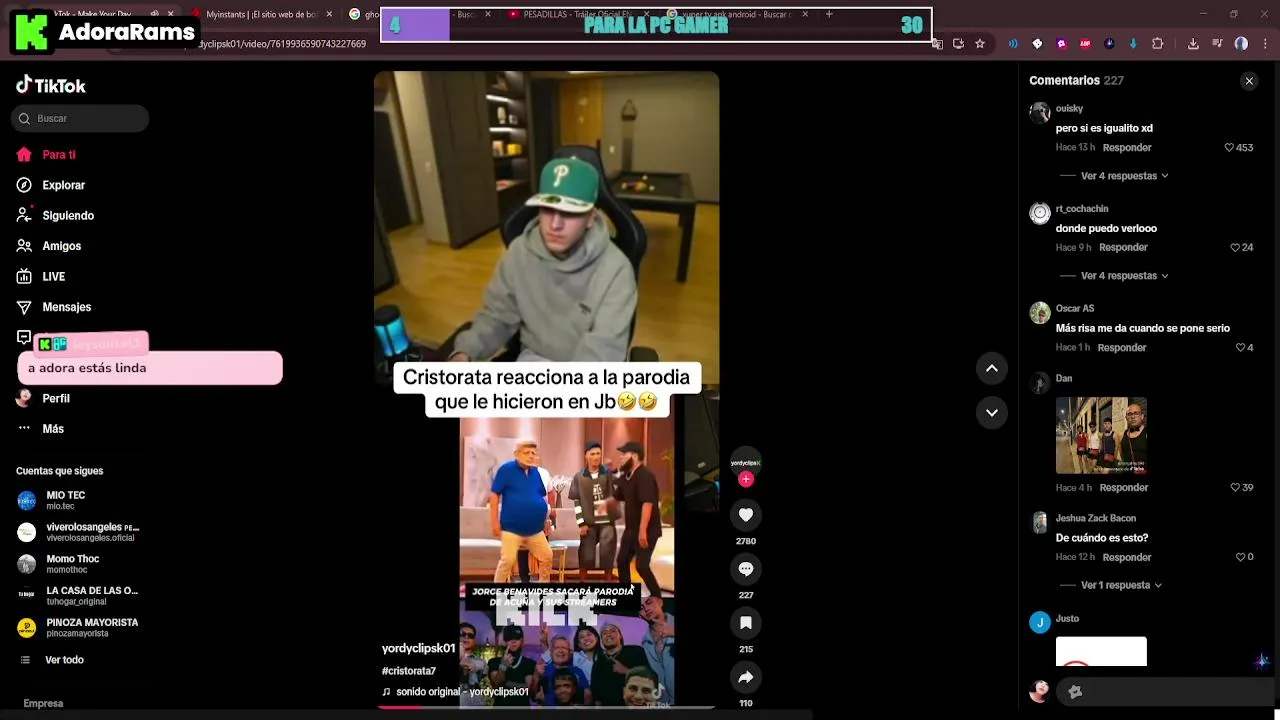The image size is (1280, 720).
Task: Open the image in Dan's comment
Action: (x=1101, y=435)
